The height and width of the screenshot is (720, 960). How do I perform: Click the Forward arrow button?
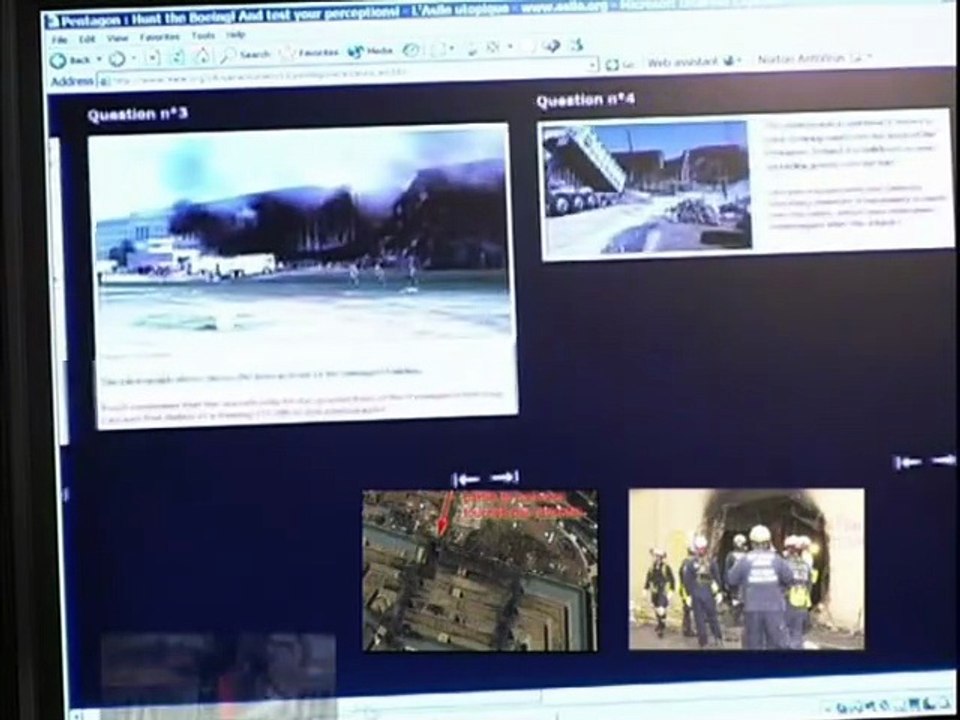coord(117,59)
